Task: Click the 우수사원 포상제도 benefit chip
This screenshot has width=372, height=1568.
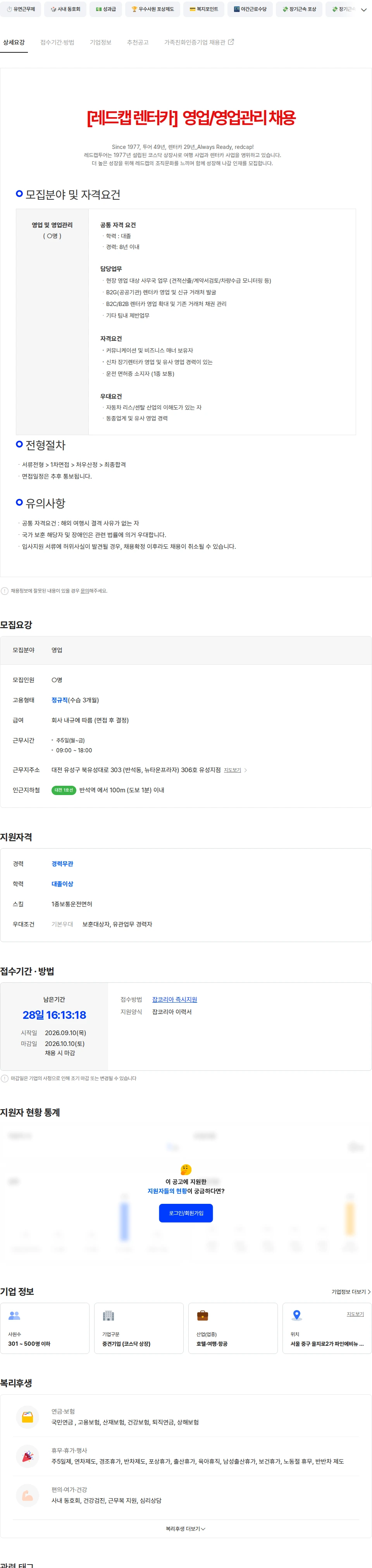Action: pyautogui.click(x=153, y=9)
